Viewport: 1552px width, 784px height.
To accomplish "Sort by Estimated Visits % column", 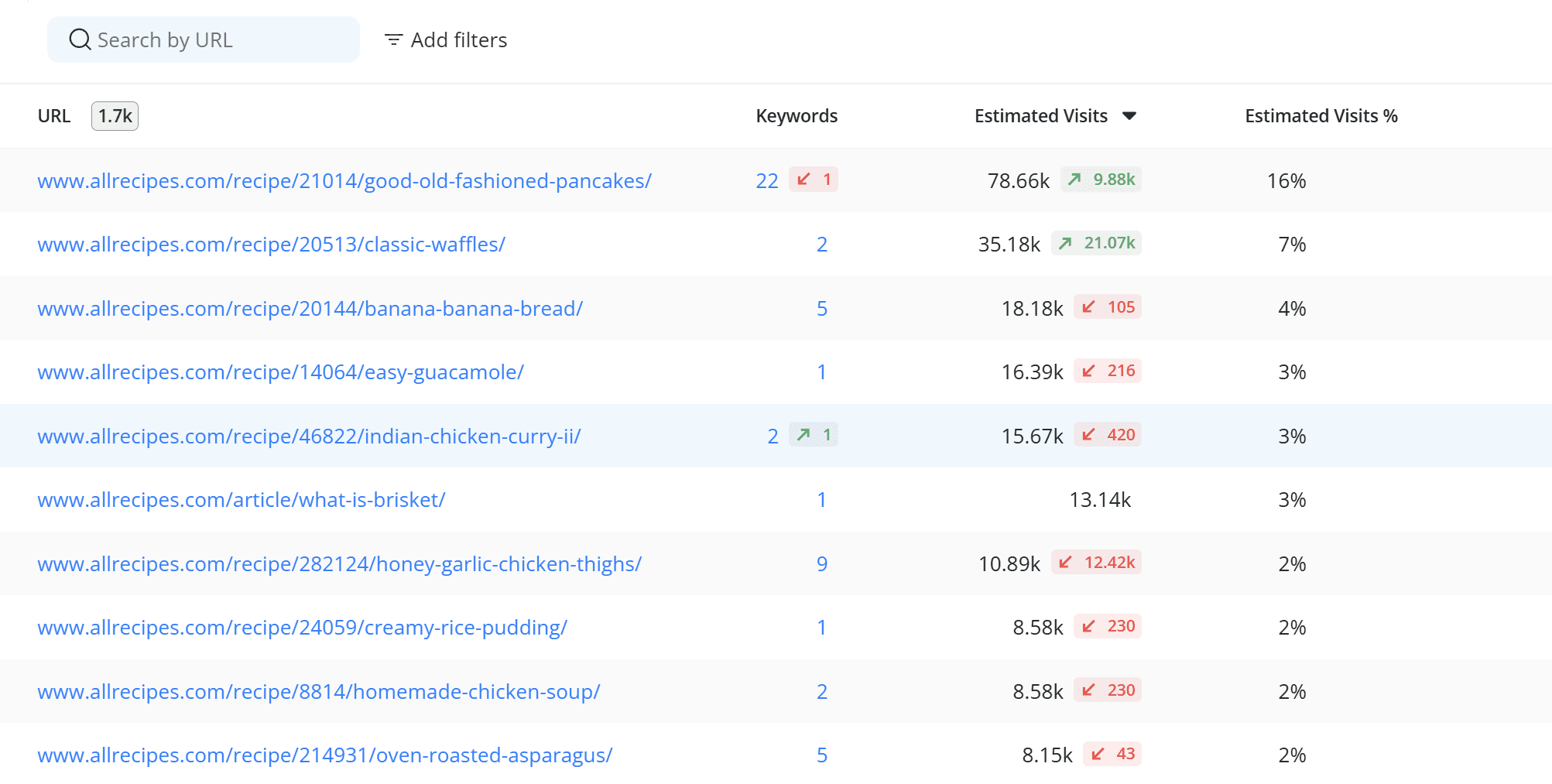I will coord(1321,116).
